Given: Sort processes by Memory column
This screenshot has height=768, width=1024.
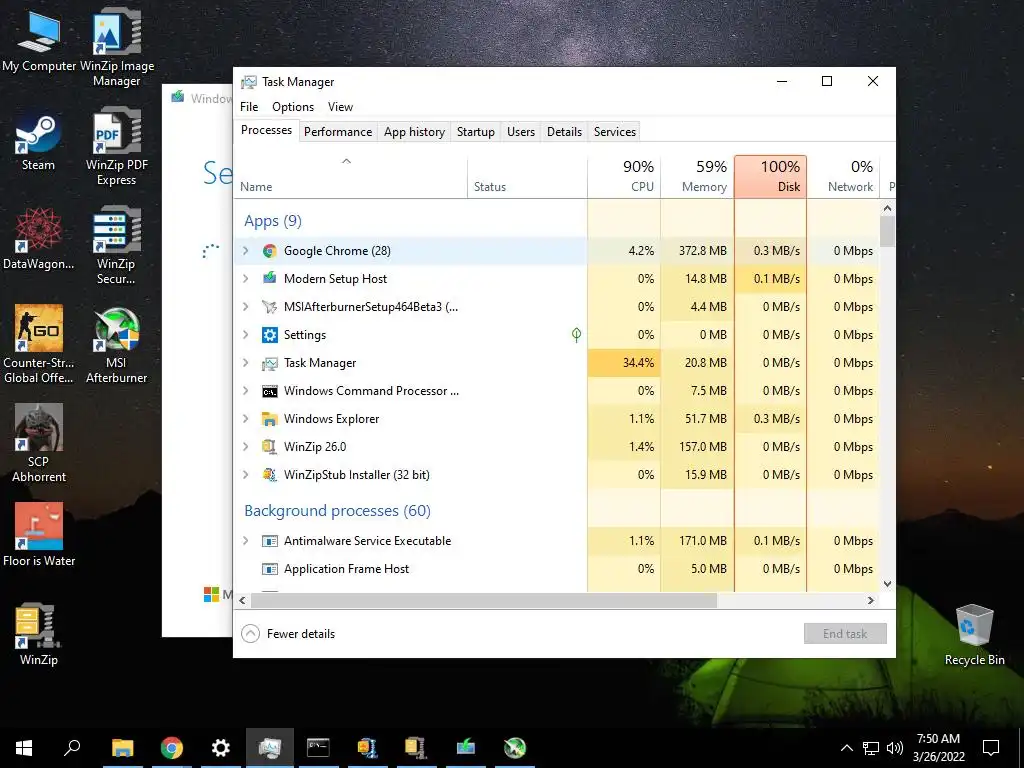Looking at the screenshot, I should 697,177.
